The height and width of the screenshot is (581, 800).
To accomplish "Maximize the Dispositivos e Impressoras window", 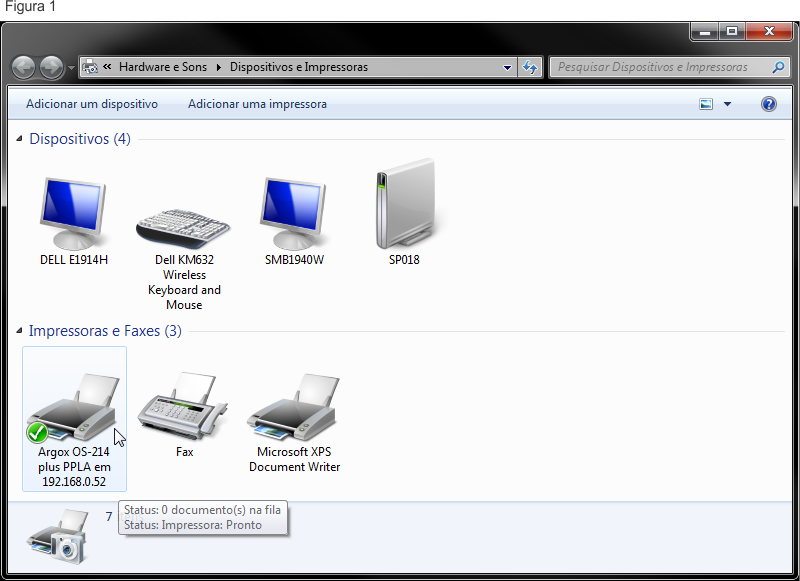I will [x=732, y=32].
